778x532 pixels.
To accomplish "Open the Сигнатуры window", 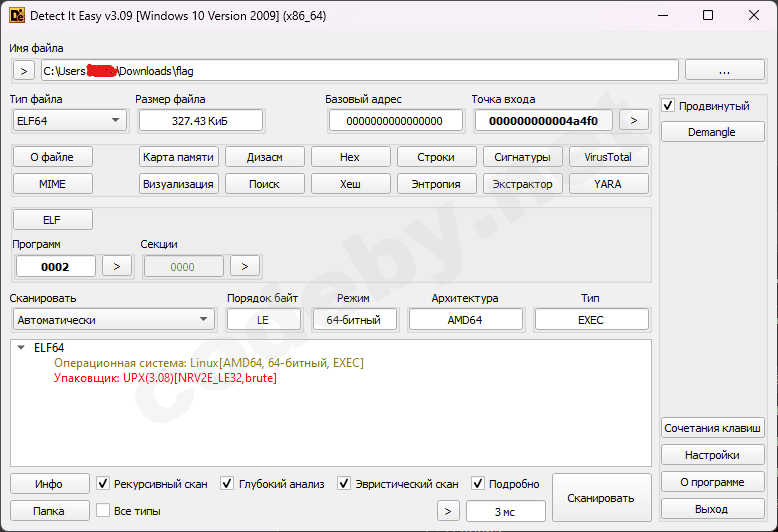I will click(x=522, y=157).
